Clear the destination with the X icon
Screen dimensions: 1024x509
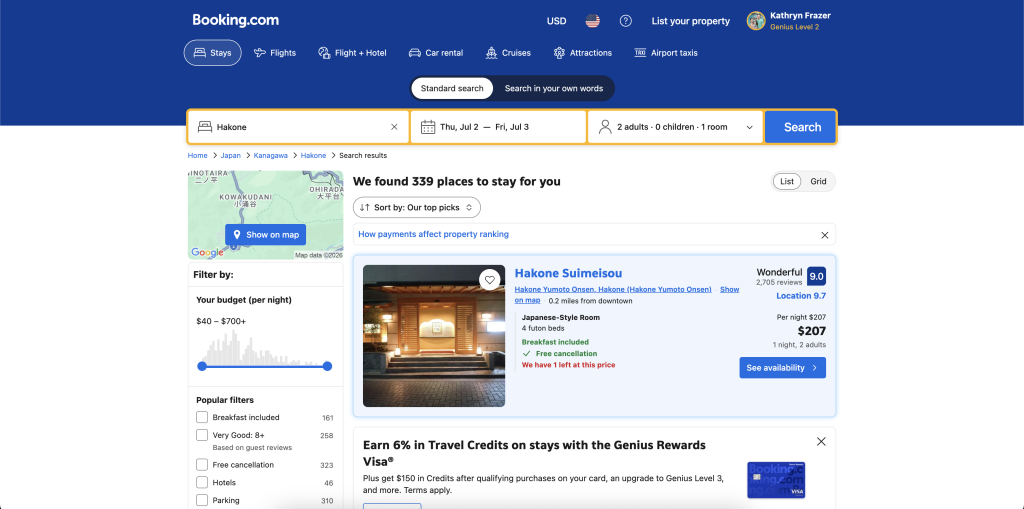(x=394, y=127)
